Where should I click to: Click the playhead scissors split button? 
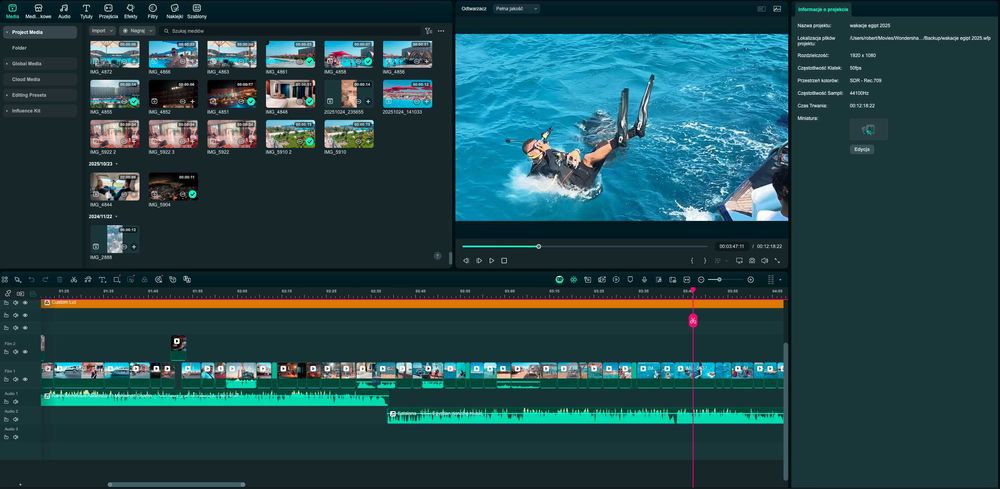pos(693,321)
